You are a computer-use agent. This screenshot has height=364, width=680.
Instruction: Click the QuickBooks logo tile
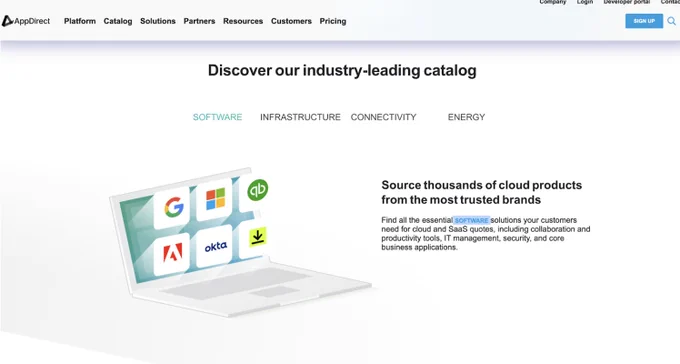257,190
